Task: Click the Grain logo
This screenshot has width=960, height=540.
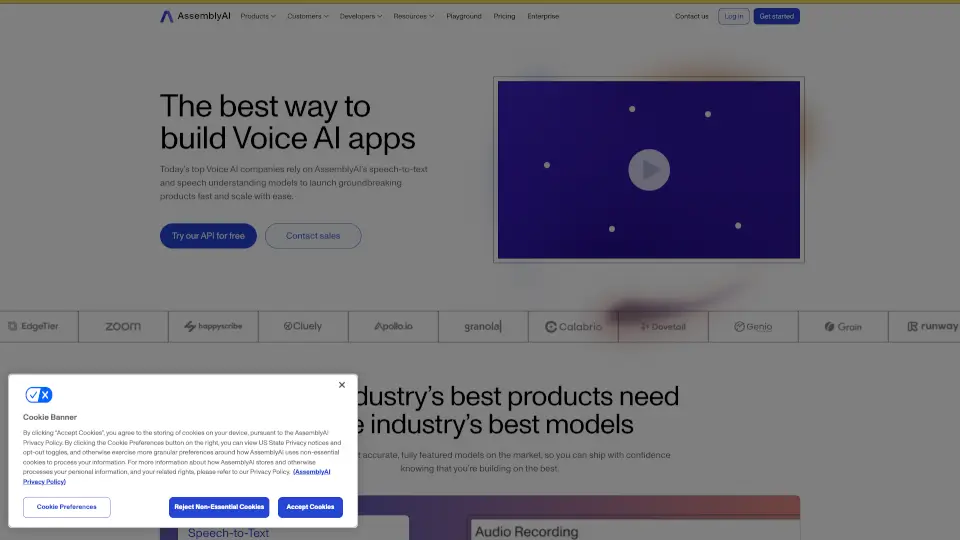Action: 843,326
